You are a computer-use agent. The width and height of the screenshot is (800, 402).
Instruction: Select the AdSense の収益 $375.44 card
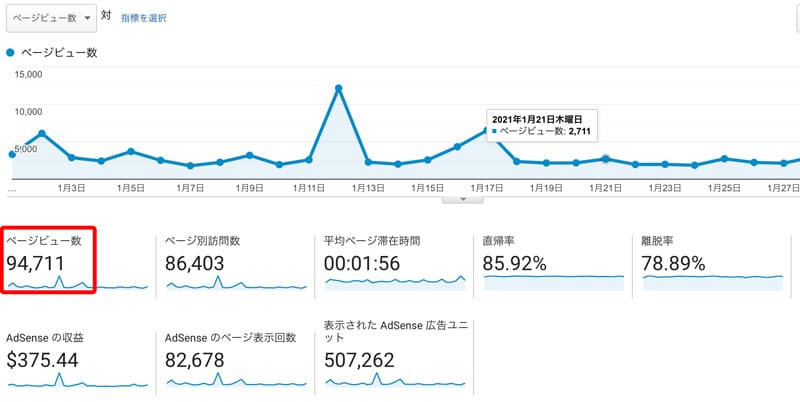[x=77, y=360]
